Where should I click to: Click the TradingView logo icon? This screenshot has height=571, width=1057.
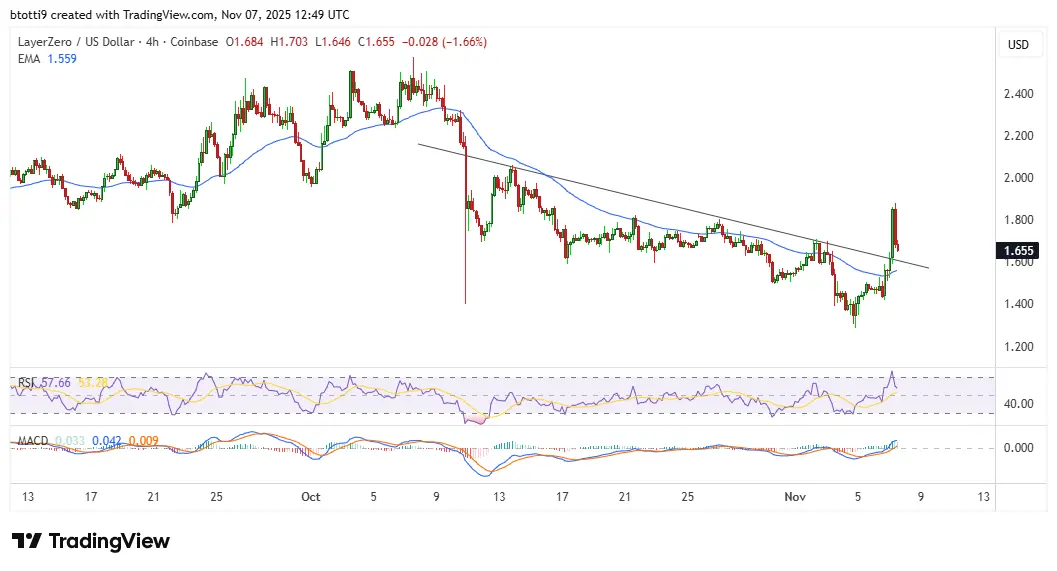pyautogui.click(x=27, y=541)
